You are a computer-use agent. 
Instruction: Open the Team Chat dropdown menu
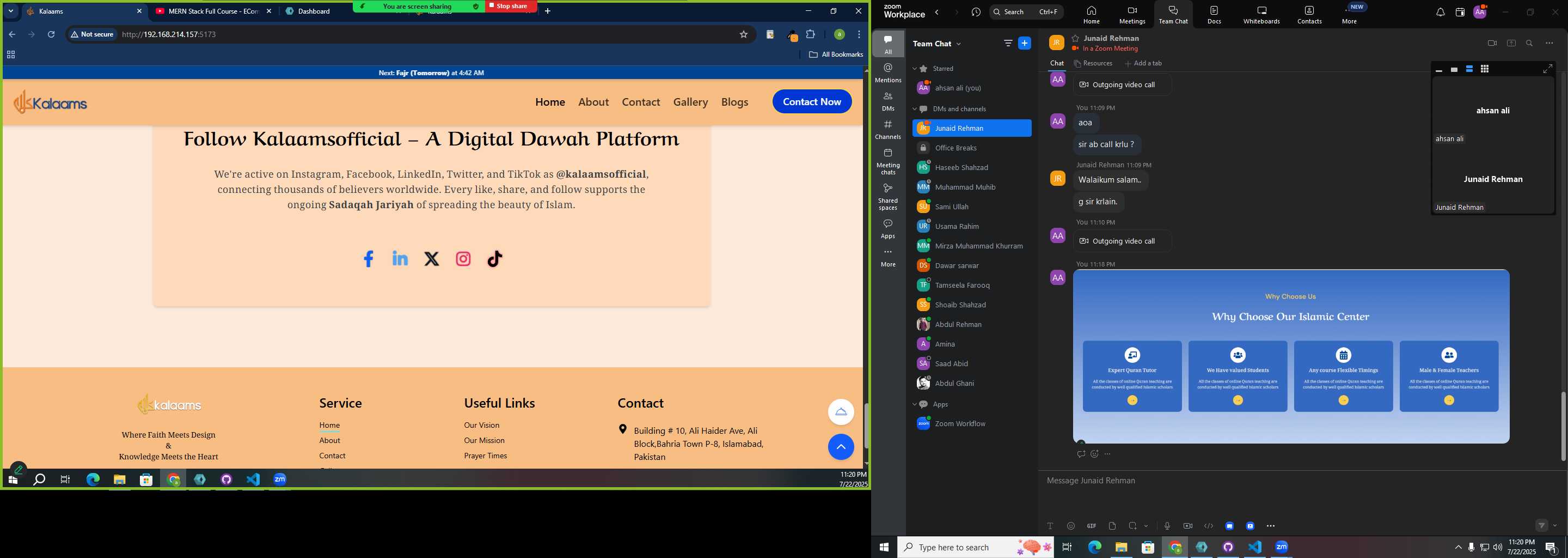point(959,44)
